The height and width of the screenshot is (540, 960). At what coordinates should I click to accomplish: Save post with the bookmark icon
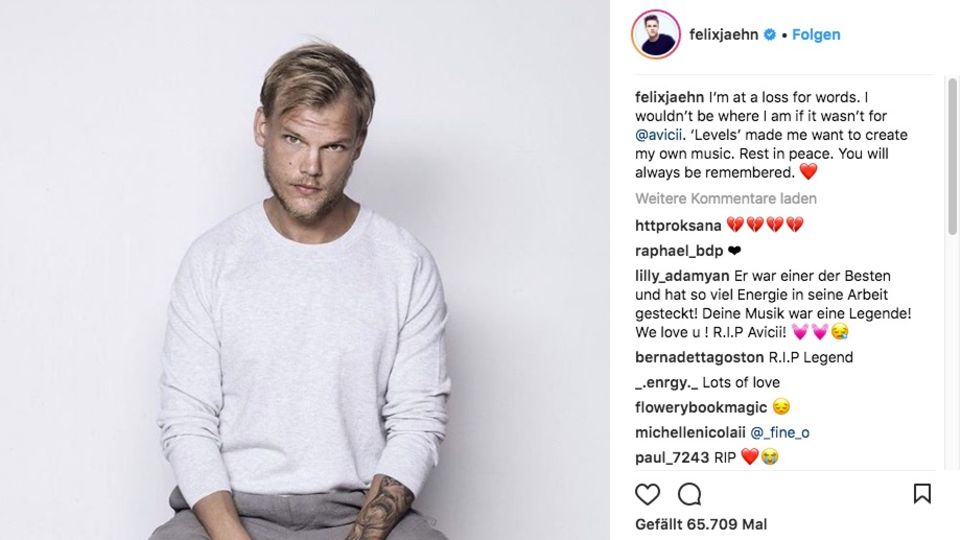922,494
